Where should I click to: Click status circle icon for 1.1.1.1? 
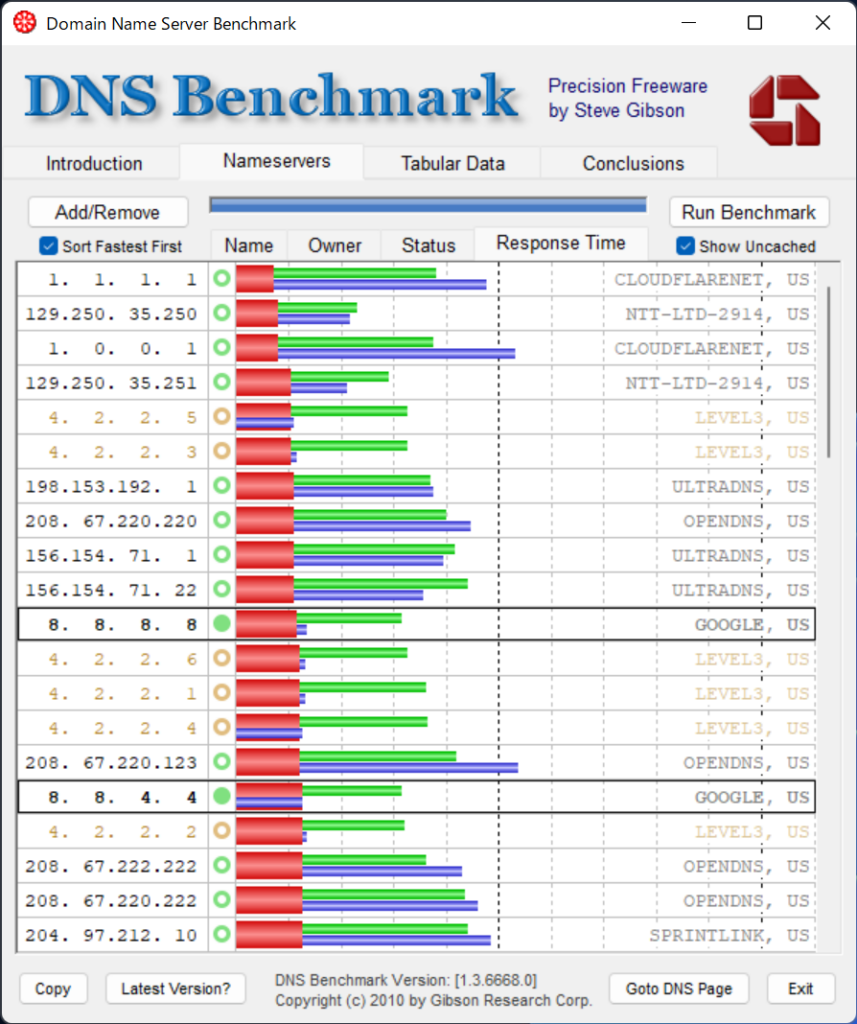222,280
